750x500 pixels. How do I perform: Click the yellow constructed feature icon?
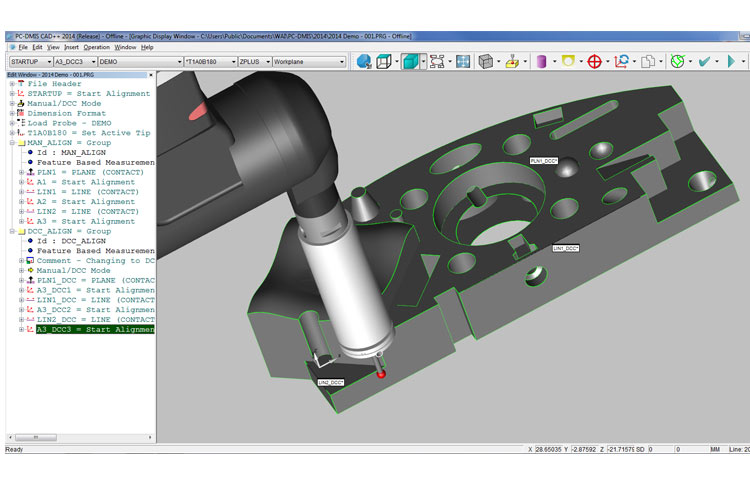[x=568, y=61]
